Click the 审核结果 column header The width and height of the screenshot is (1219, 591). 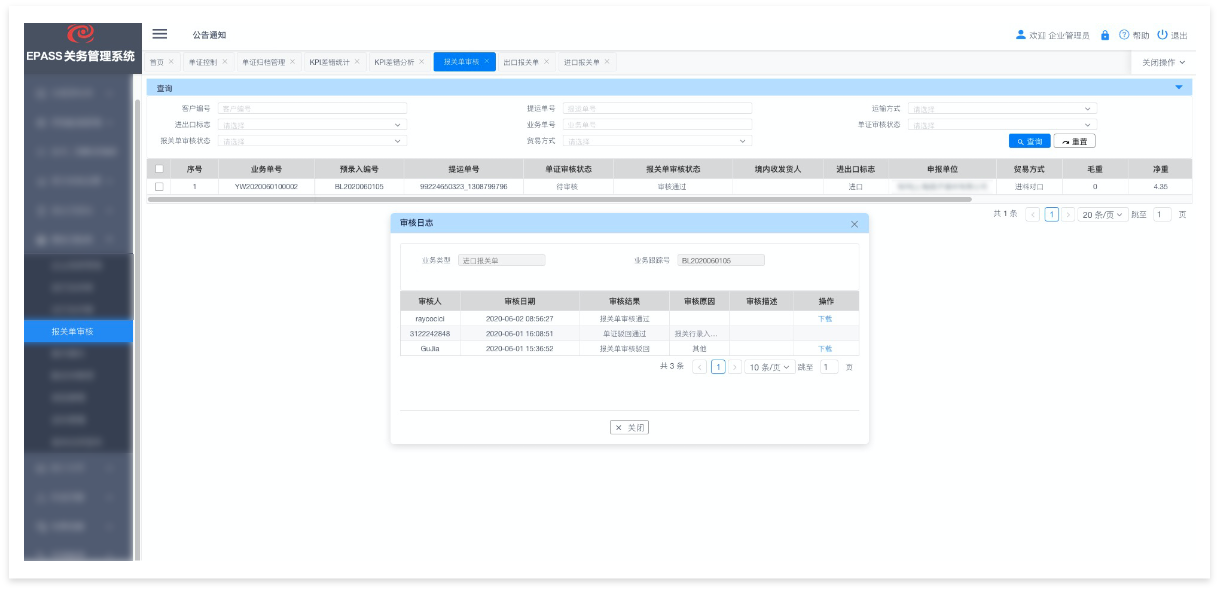(624, 300)
